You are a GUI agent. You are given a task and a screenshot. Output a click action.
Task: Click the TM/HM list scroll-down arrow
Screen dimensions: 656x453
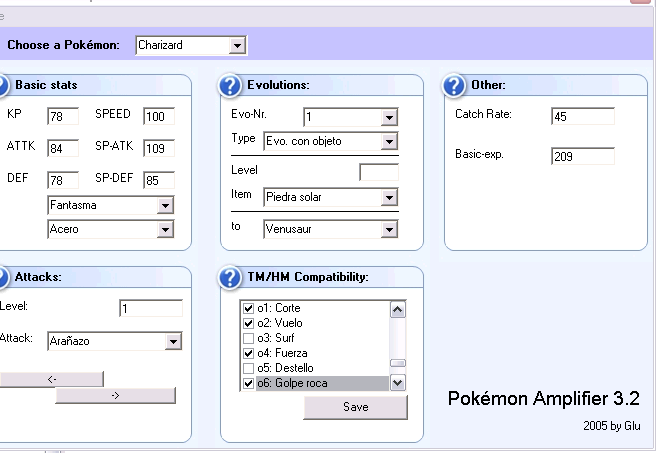click(x=397, y=382)
